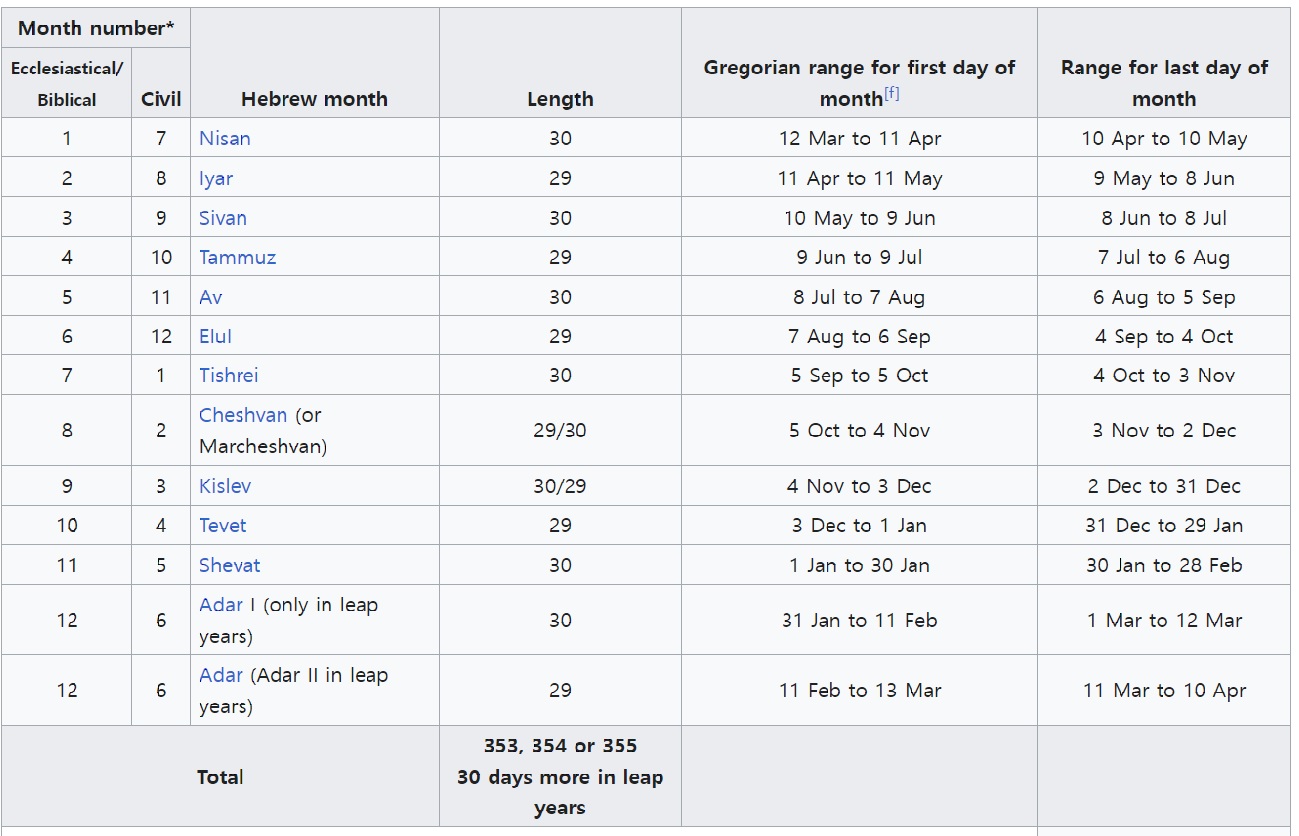
Task: Click ecclesiastical number 11 in the Shevat row
Action: [x=67, y=565]
